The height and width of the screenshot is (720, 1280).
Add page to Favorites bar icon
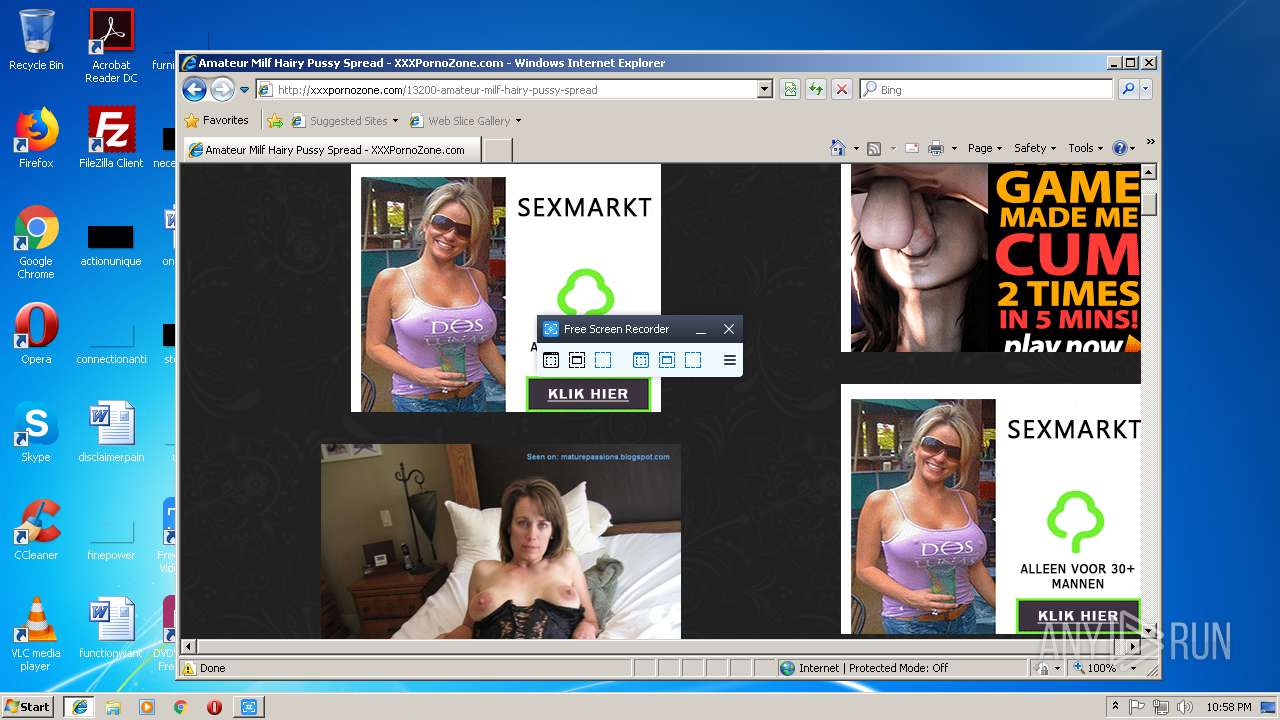[275, 121]
